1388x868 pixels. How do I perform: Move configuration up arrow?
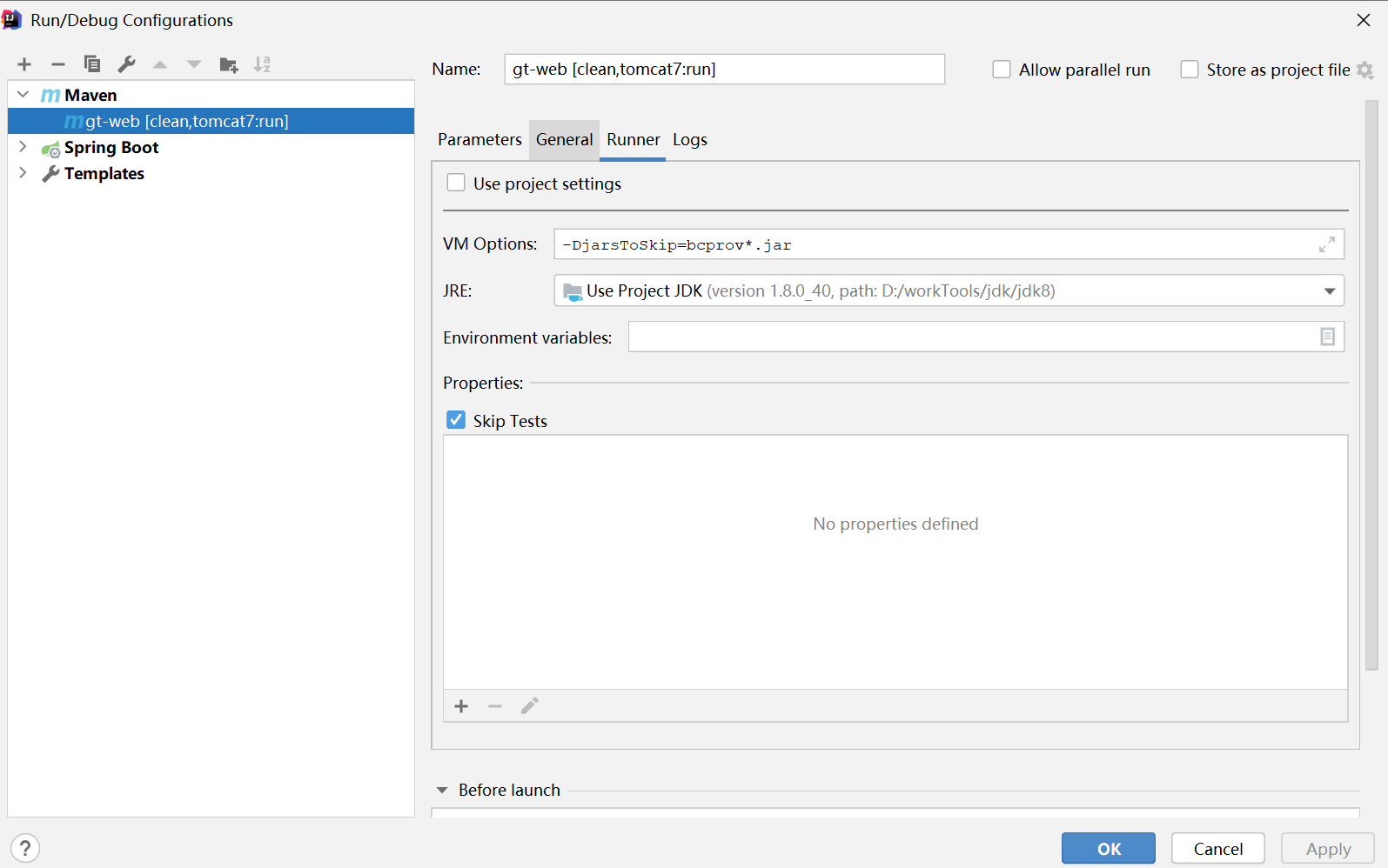[x=160, y=64]
